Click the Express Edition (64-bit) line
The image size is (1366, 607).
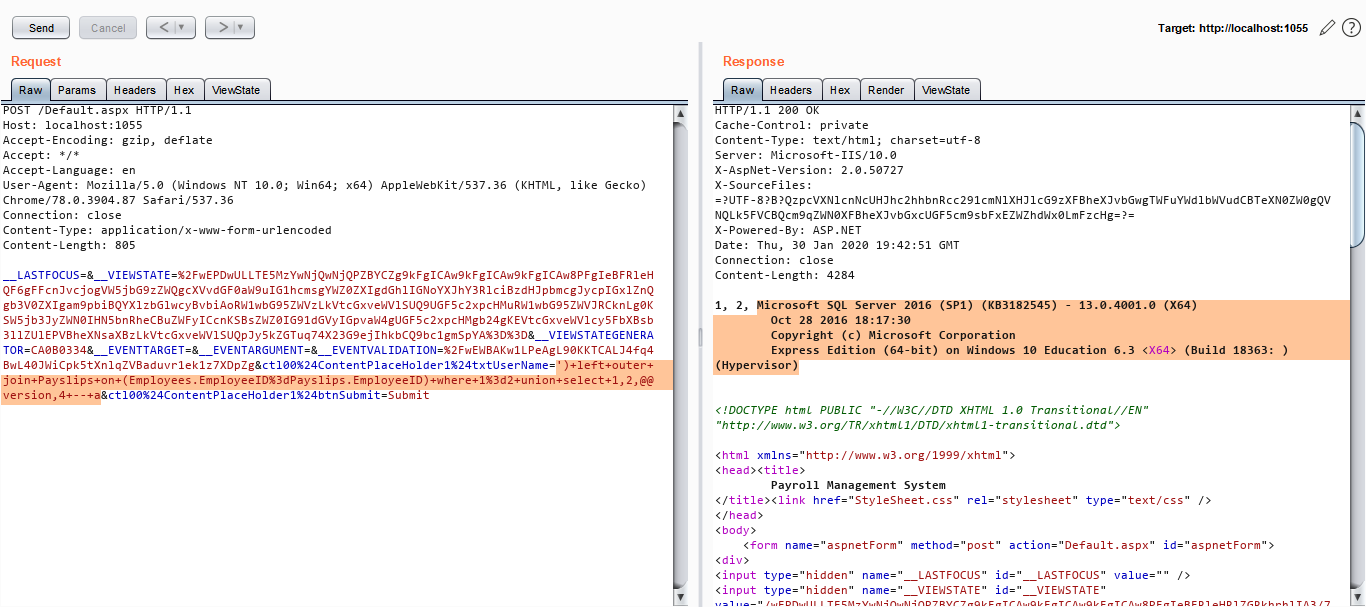point(1030,350)
